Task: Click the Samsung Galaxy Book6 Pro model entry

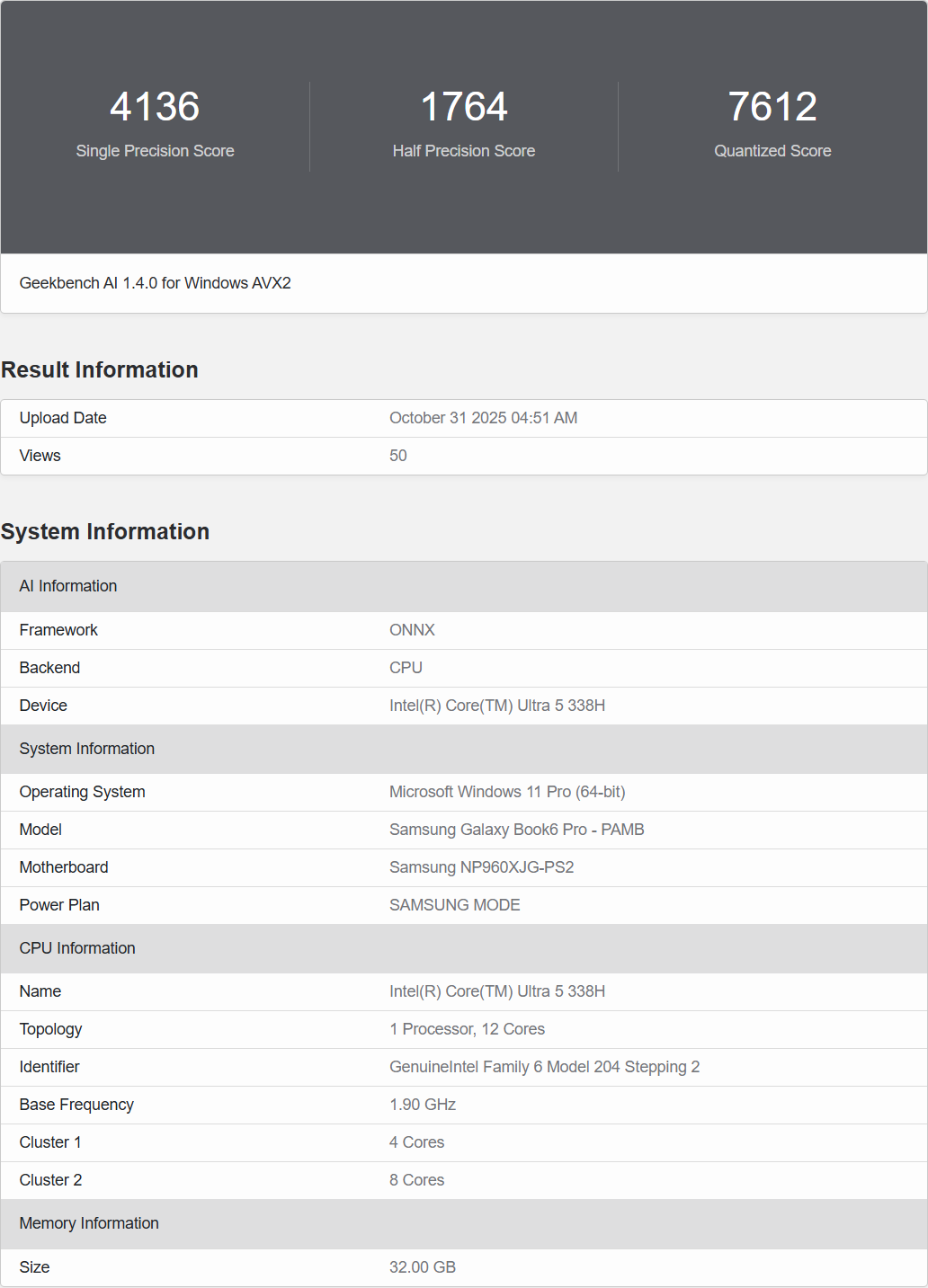Action: [516, 830]
